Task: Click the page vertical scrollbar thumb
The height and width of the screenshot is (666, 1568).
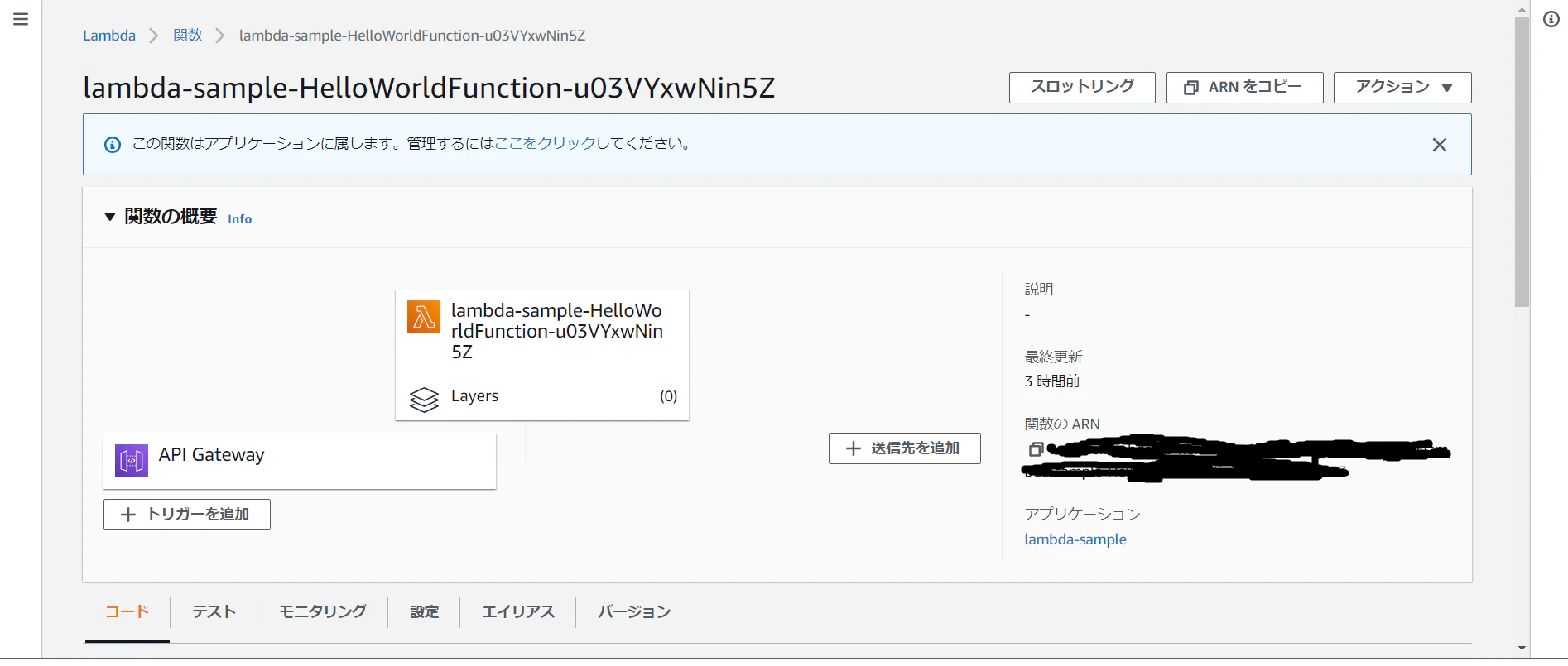Action: click(x=1522, y=161)
